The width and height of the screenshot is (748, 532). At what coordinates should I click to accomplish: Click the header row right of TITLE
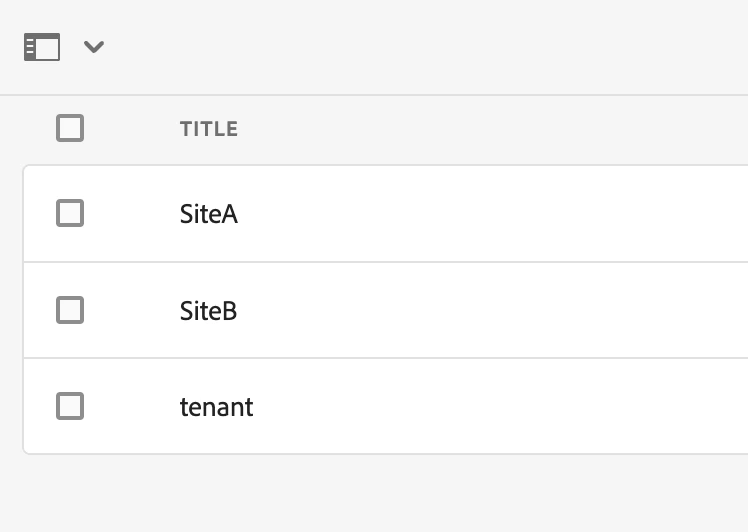coord(500,129)
